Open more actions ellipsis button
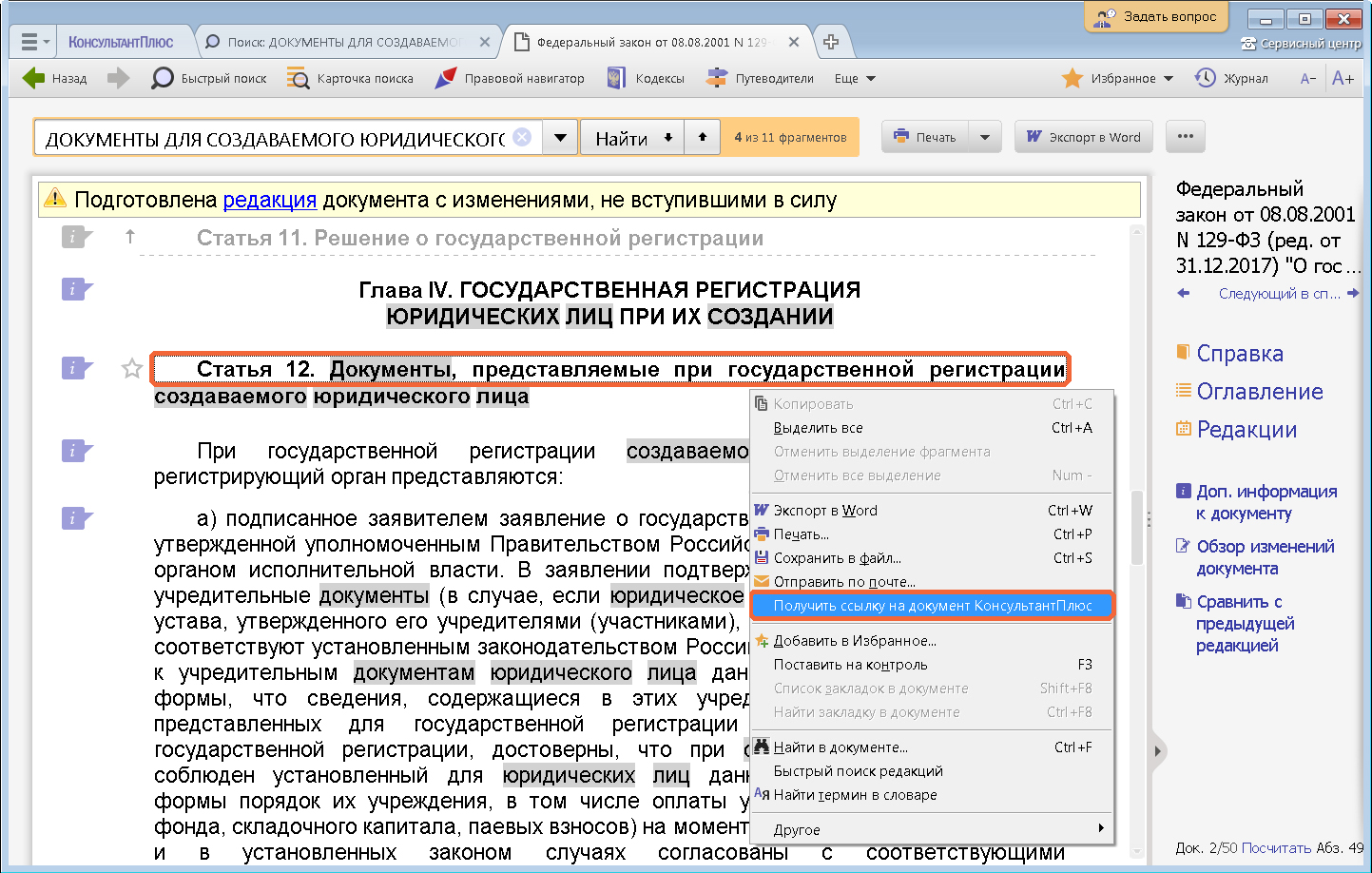Screen dimensions: 1372x873 click(x=1185, y=137)
